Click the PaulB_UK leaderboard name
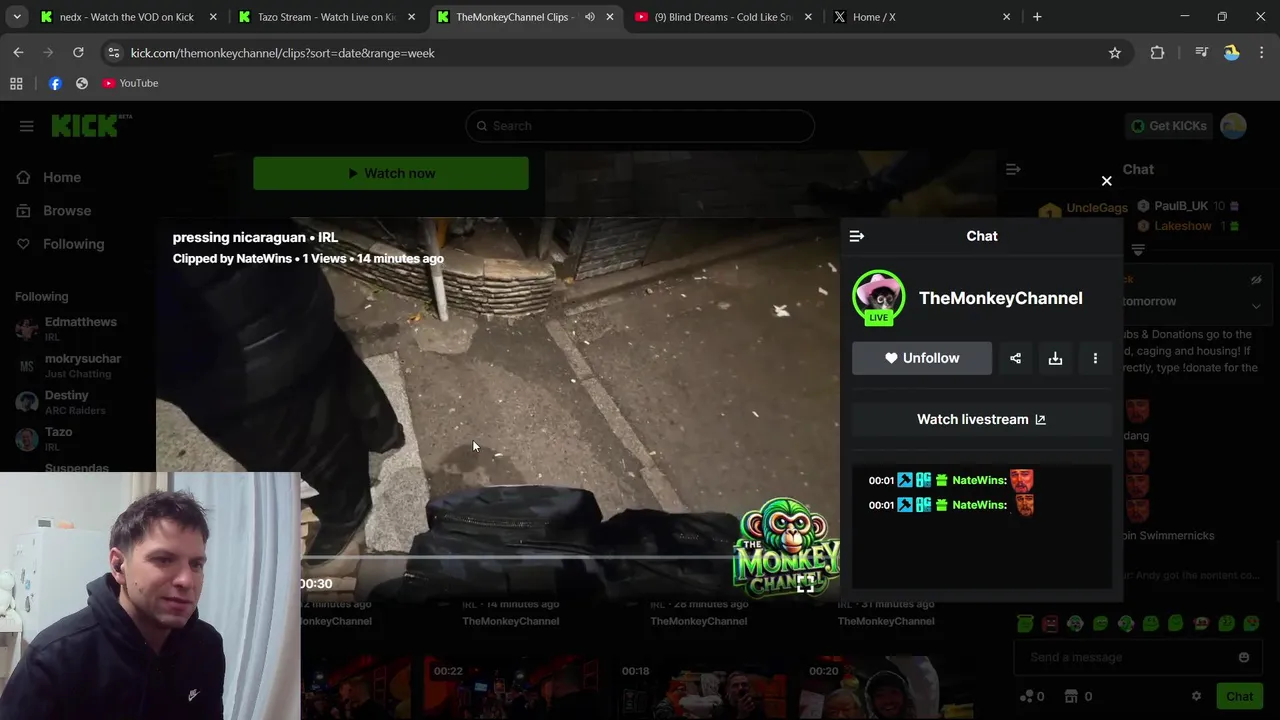Image resolution: width=1280 pixels, height=720 pixels. click(1181, 206)
